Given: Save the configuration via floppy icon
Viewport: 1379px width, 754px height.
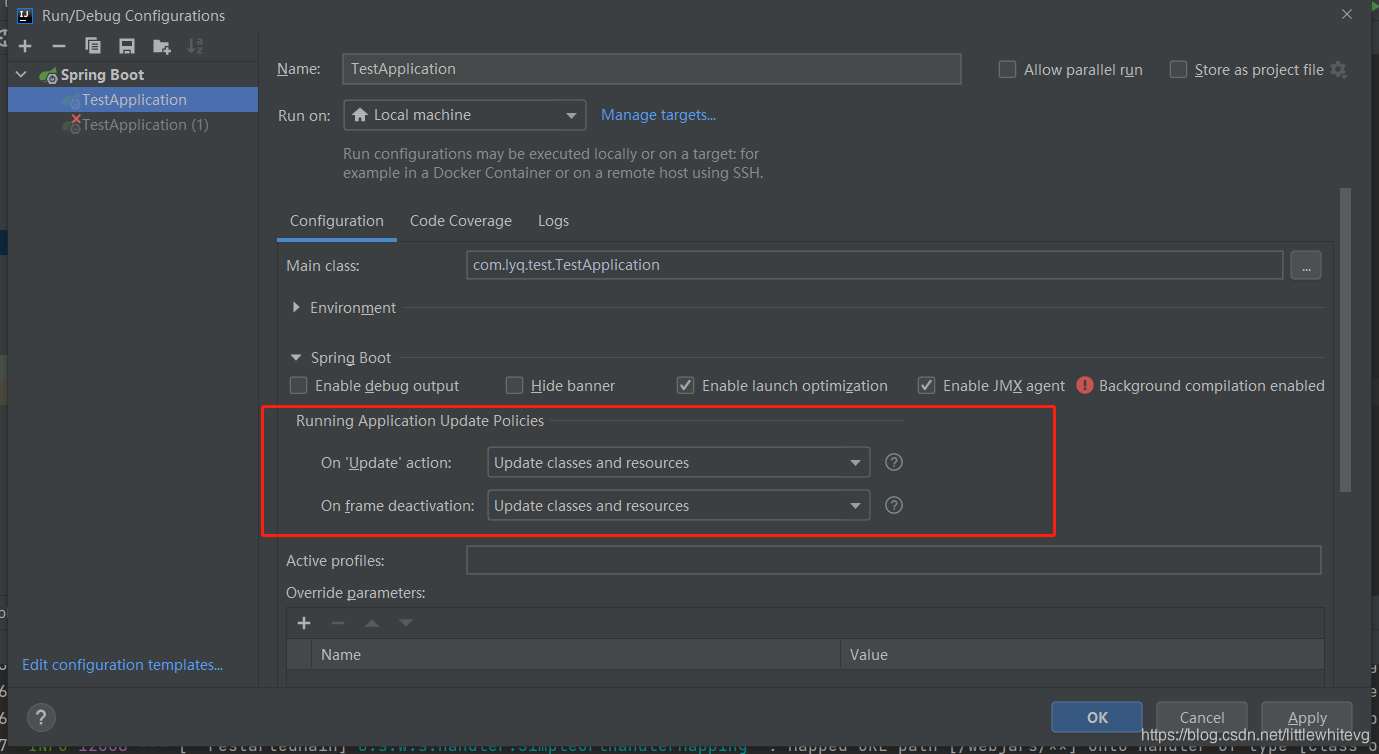Looking at the screenshot, I should [x=127, y=46].
